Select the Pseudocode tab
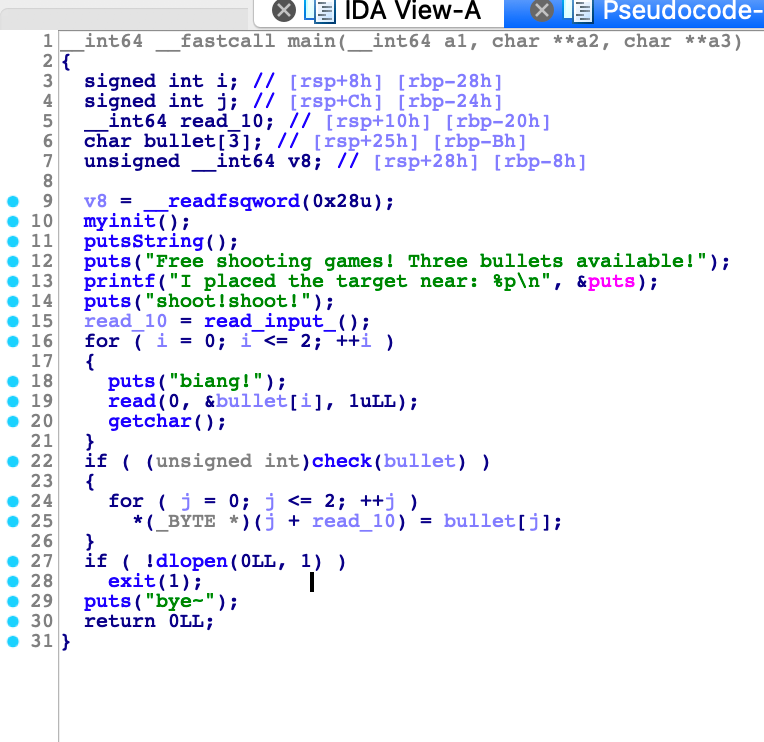 [x=682, y=11]
